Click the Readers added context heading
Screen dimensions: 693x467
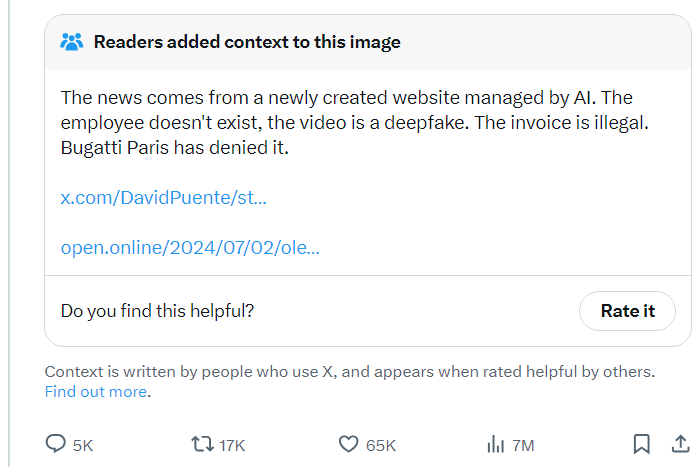[x=247, y=42]
